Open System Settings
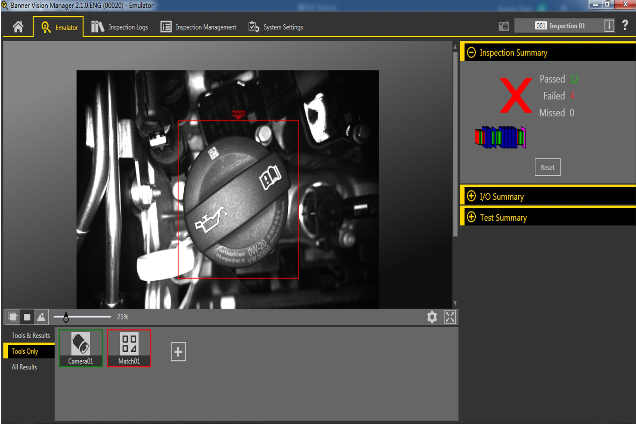The height and width of the screenshot is (424, 636). pyautogui.click(x=277, y=26)
